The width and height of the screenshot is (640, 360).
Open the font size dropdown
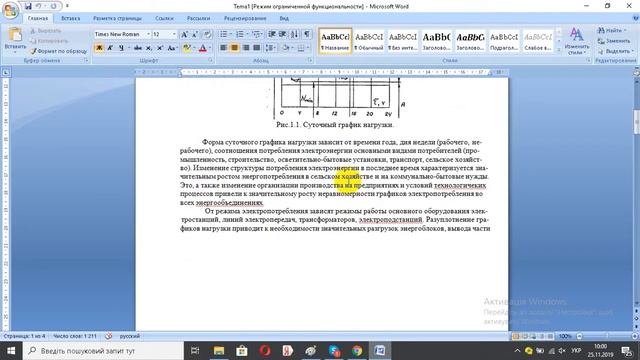point(174,34)
